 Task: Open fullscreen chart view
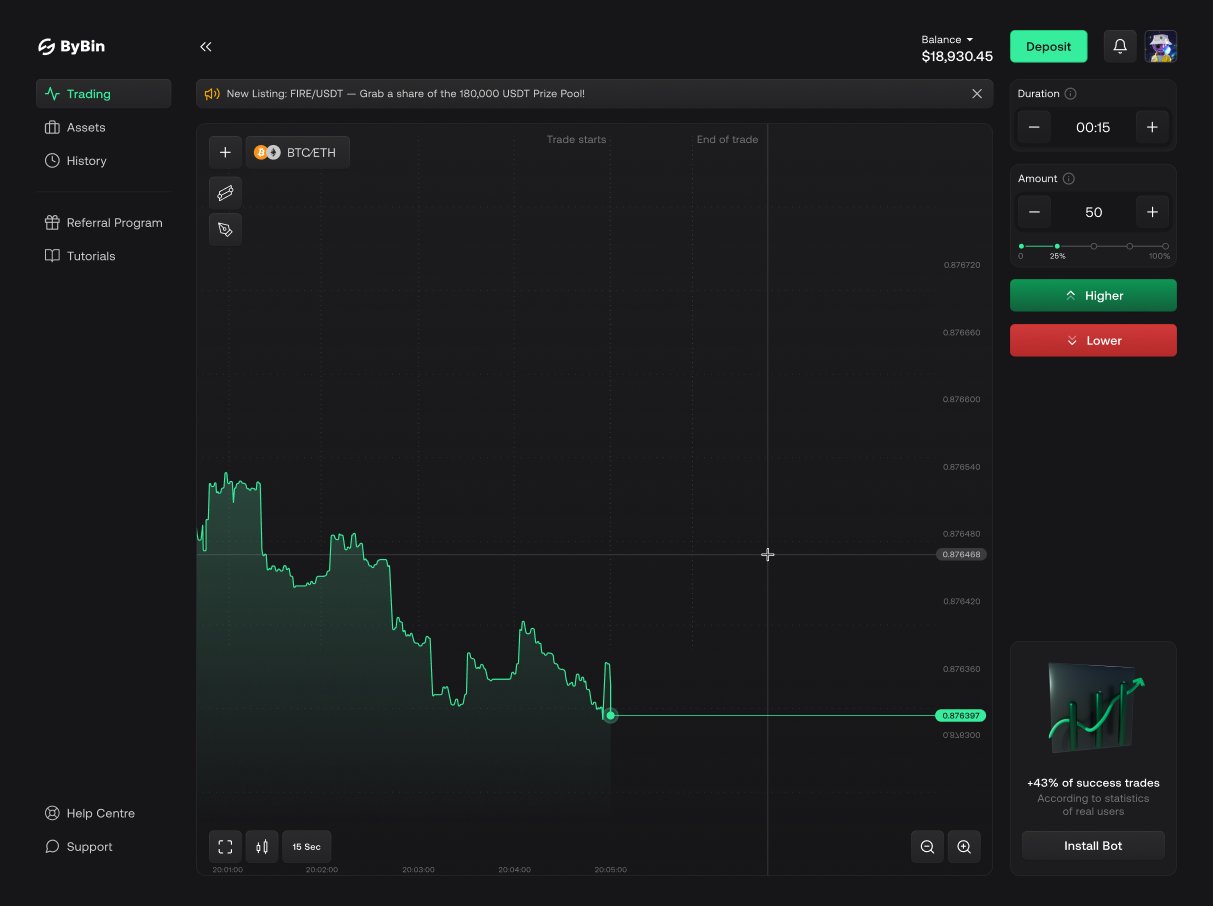tap(224, 846)
